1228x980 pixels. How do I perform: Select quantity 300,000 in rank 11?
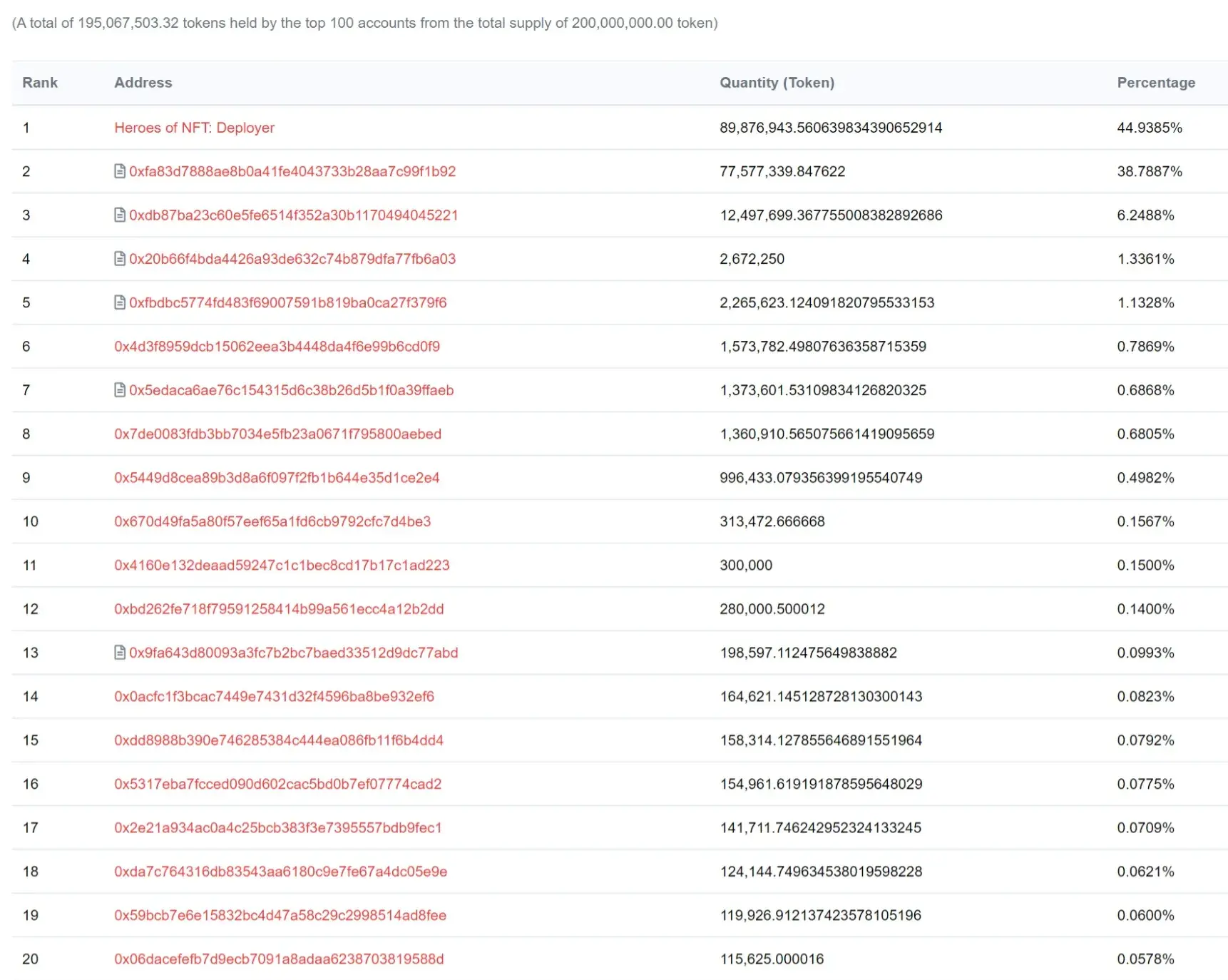point(746,565)
